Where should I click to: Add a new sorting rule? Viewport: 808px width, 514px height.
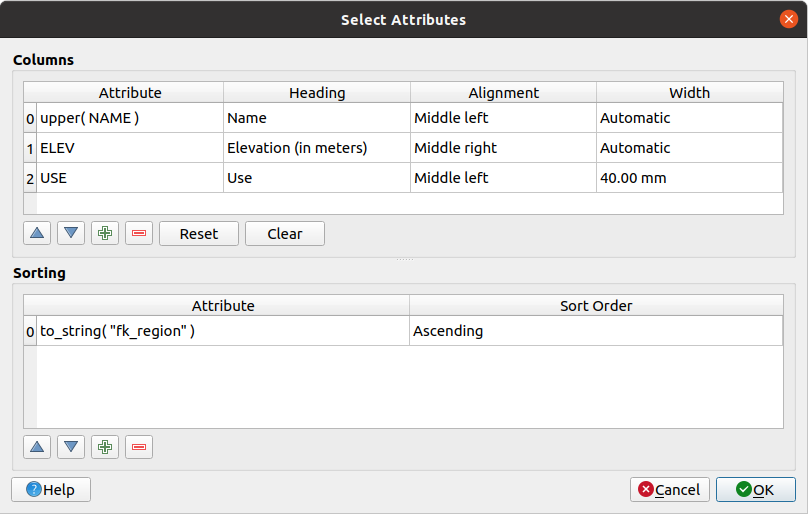pos(105,447)
